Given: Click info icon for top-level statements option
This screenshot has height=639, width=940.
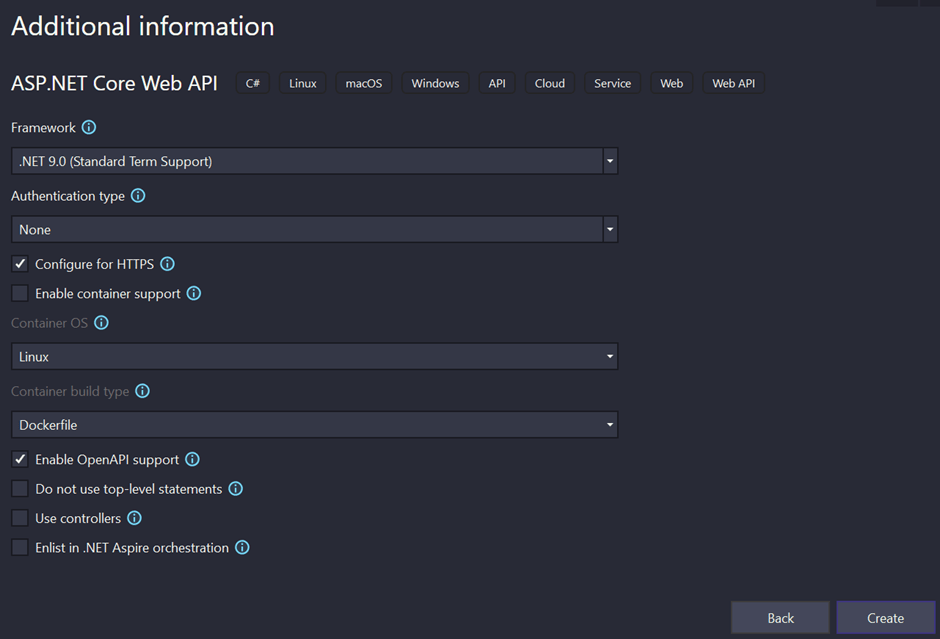Looking at the screenshot, I should coord(236,489).
